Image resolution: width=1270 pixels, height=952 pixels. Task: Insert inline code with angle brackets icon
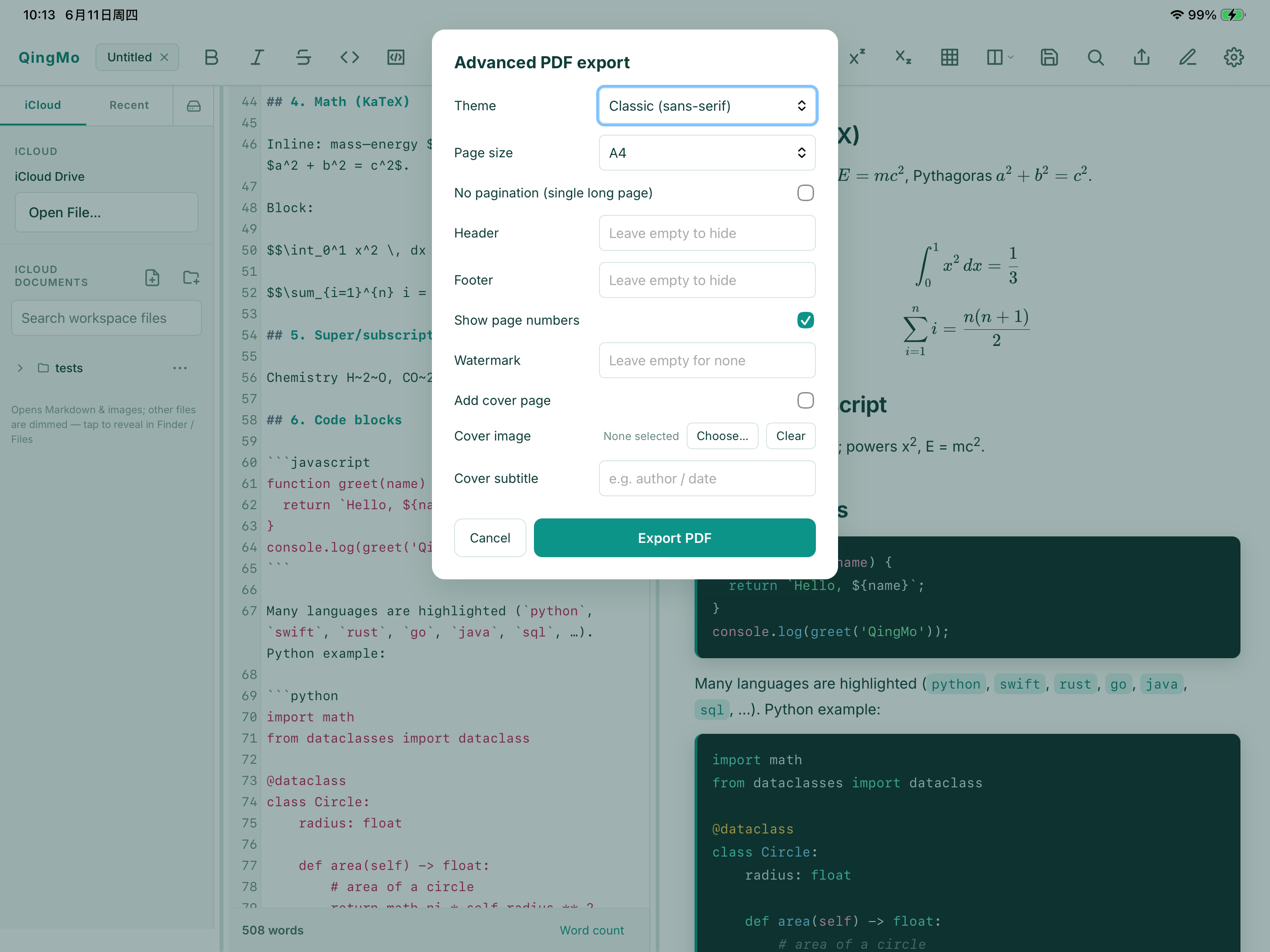[x=350, y=57]
